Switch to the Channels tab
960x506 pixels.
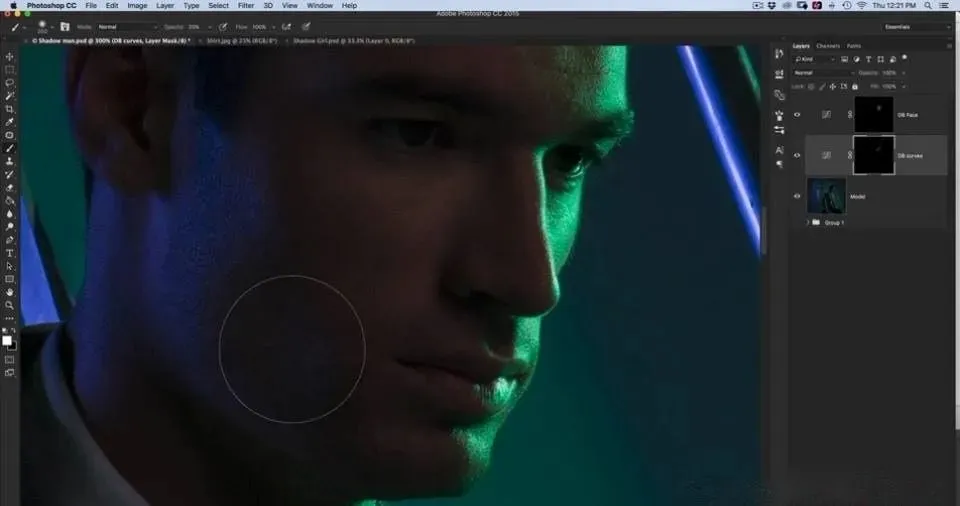pos(828,46)
